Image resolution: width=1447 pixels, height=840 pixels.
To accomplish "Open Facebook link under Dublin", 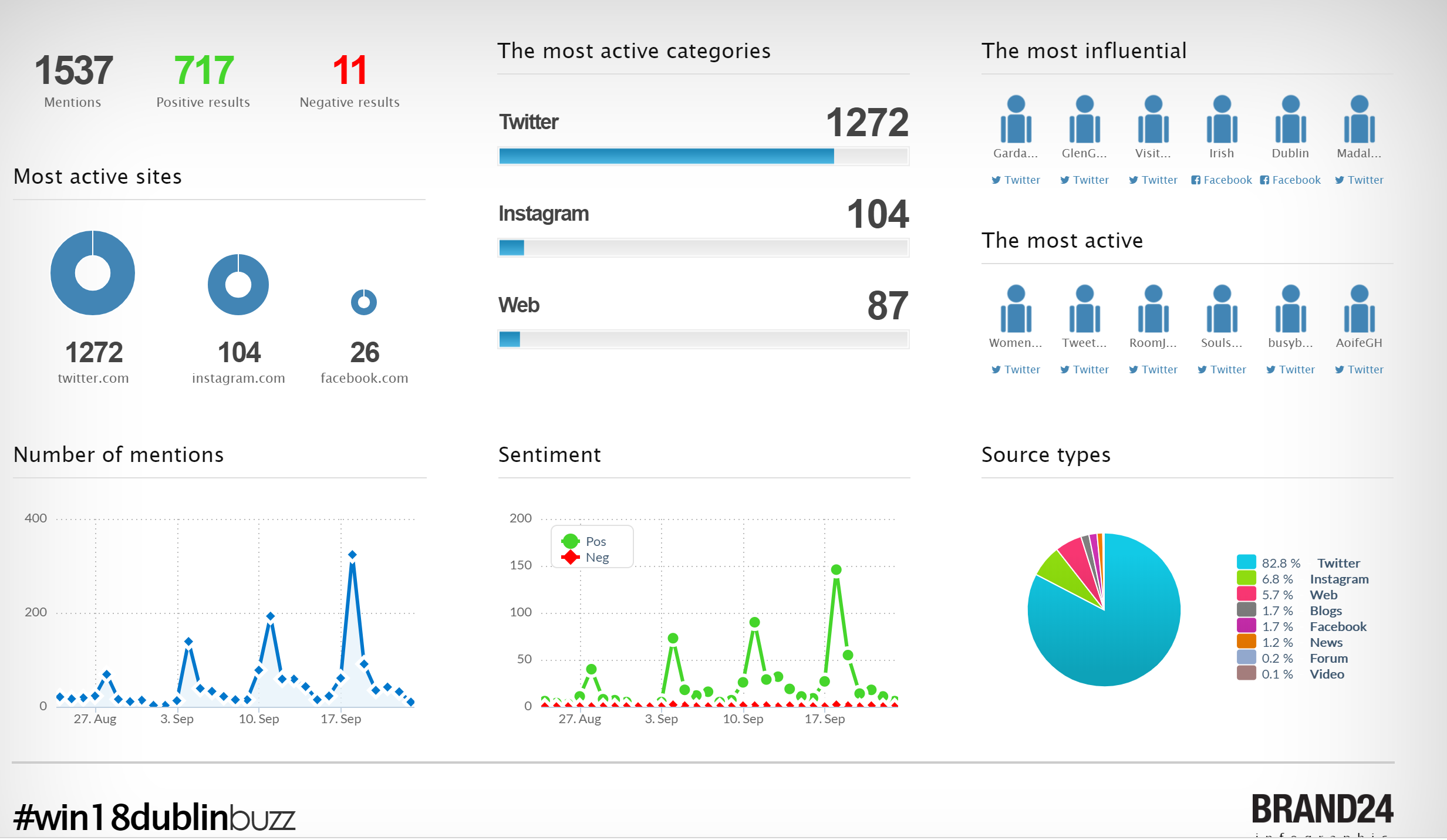I will 1290,180.
